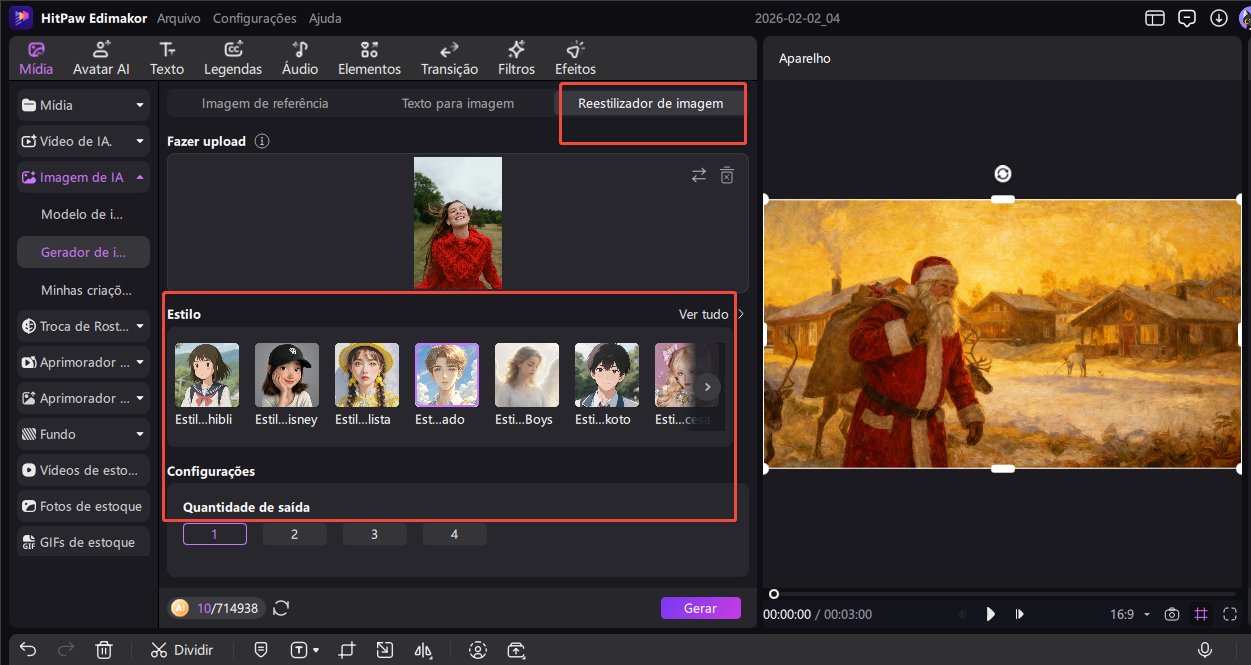
Task: Select the Filtros icon in the toolbar
Action: click(x=516, y=57)
